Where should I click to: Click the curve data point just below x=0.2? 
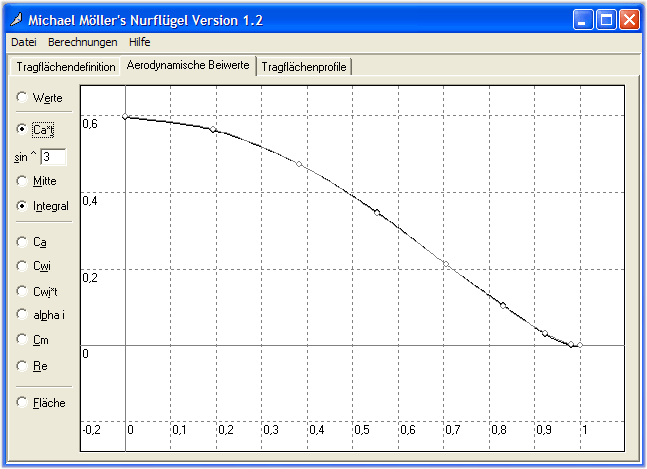213,130
